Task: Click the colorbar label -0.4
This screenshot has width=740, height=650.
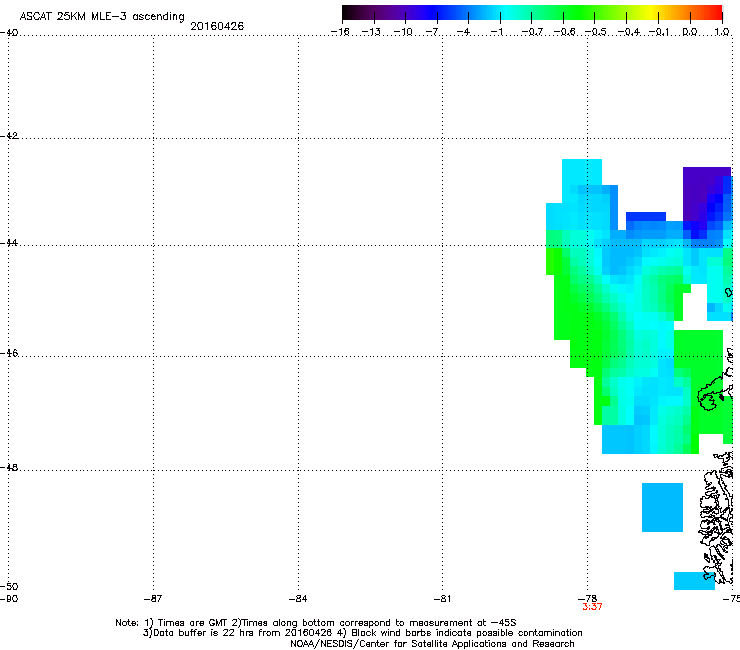Action: click(x=629, y=32)
